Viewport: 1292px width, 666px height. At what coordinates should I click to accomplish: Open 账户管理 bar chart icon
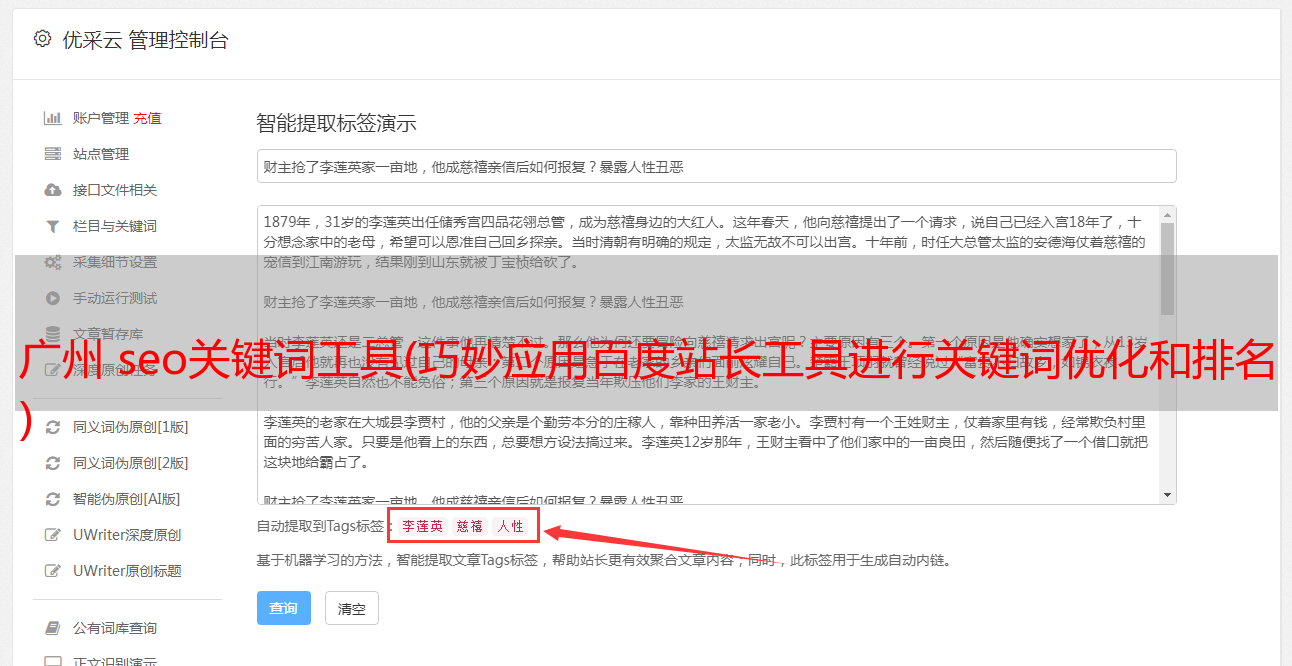pyautogui.click(x=53, y=118)
